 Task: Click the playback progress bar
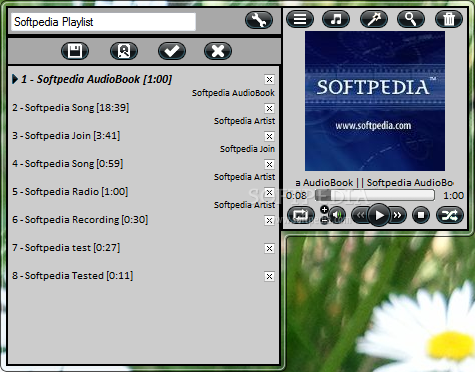click(375, 195)
